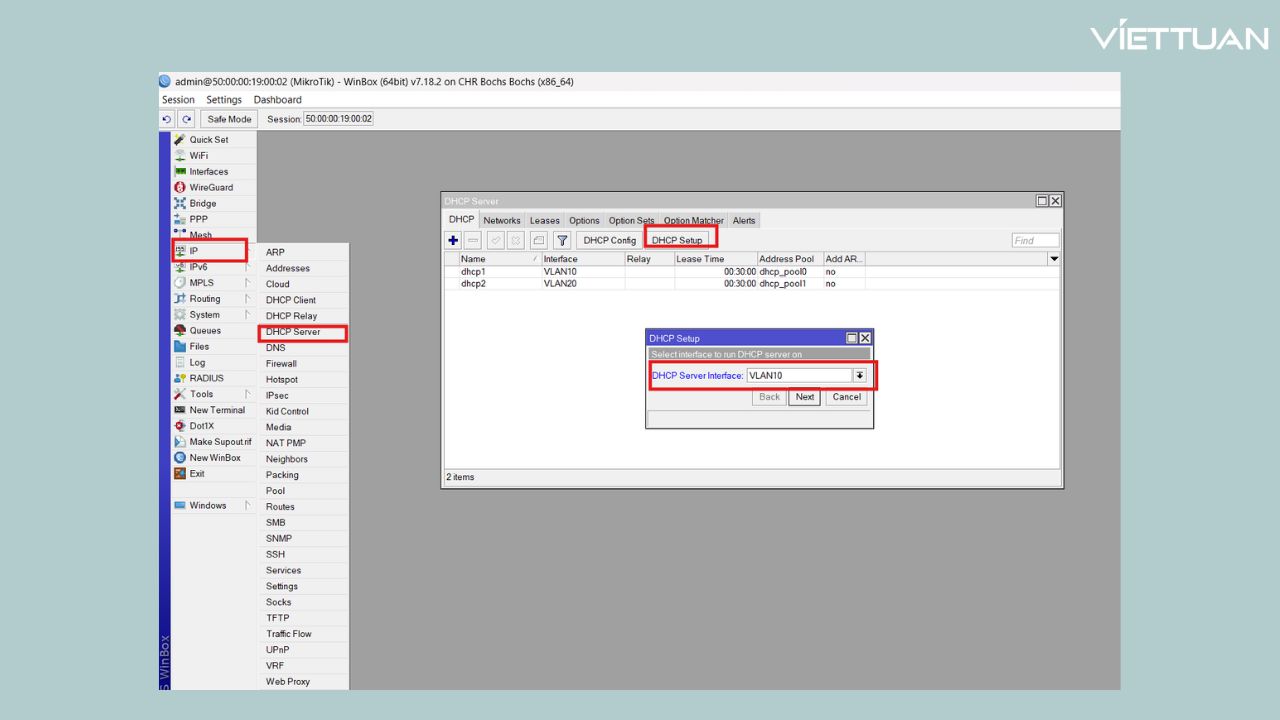Open DHCP Server Interface dropdown arrow
Screen dimensions: 1280x720
tap(859, 376)
